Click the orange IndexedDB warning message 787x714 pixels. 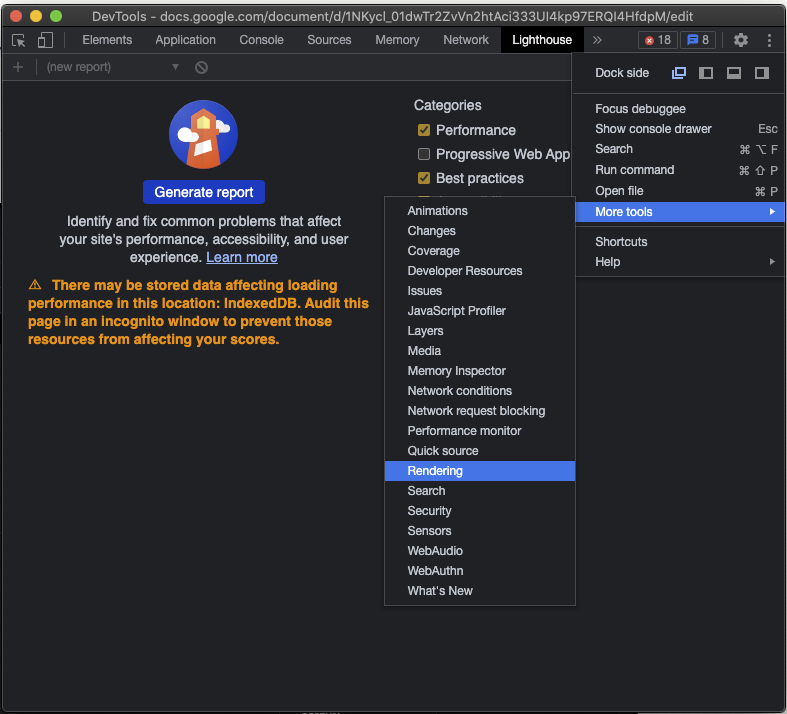pyautogui.click(x=198, y=312)
